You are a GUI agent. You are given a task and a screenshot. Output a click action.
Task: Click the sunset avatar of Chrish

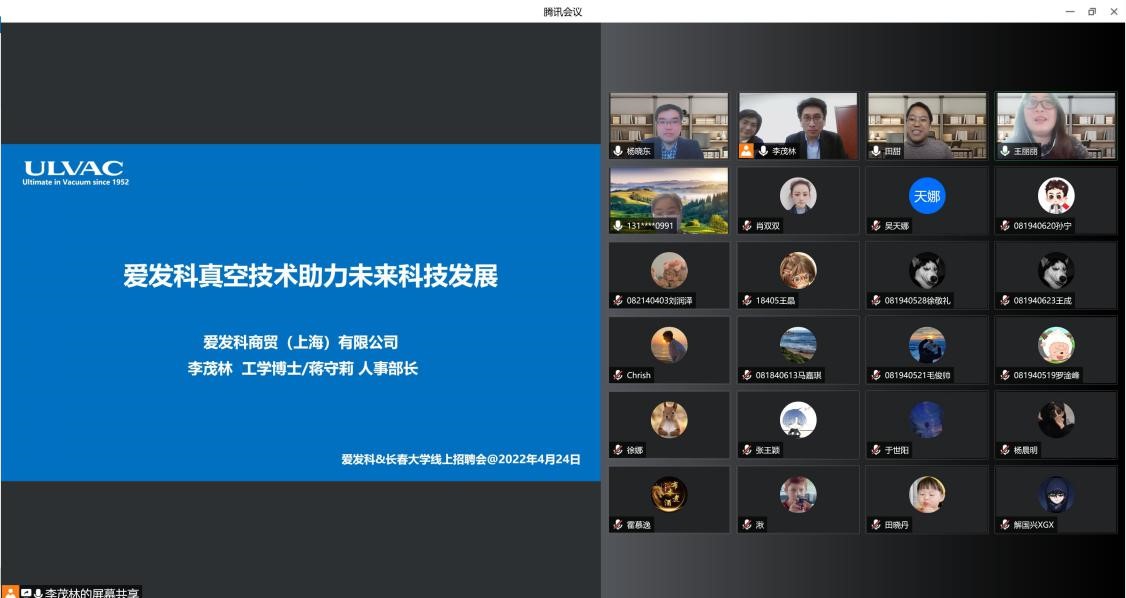tap(669, 345)
